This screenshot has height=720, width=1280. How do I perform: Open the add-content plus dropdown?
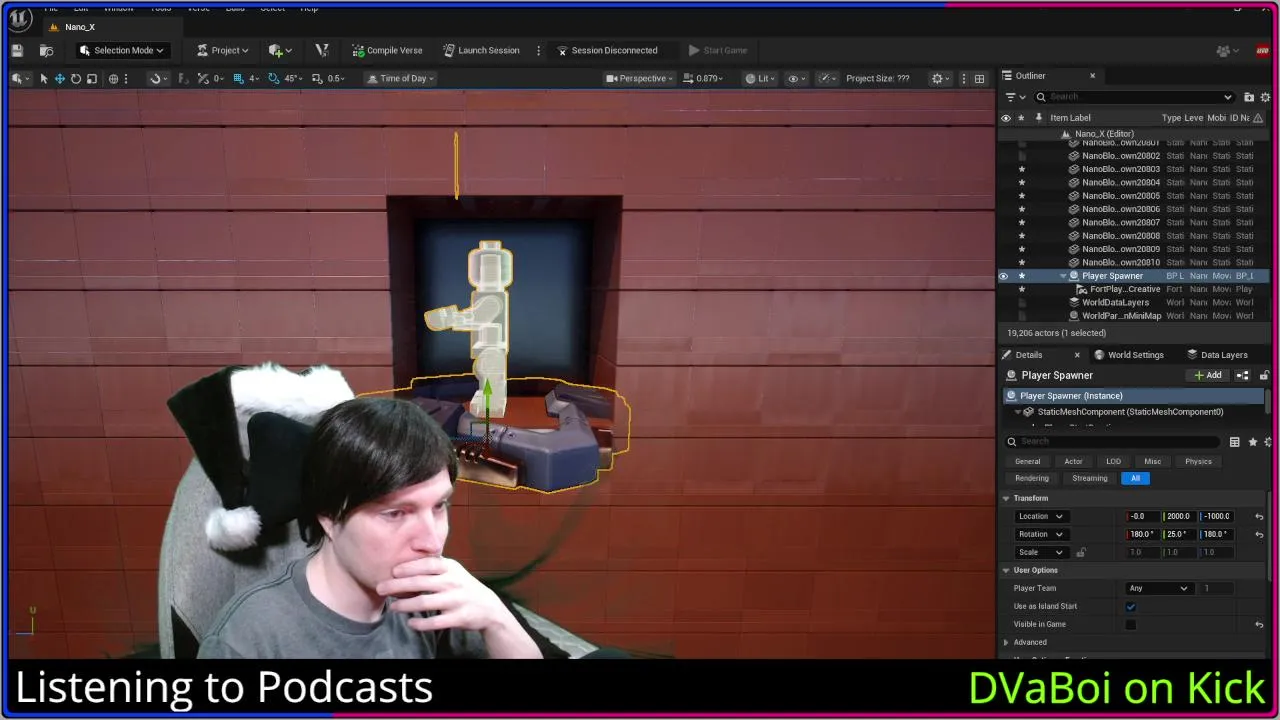[280, 50]
